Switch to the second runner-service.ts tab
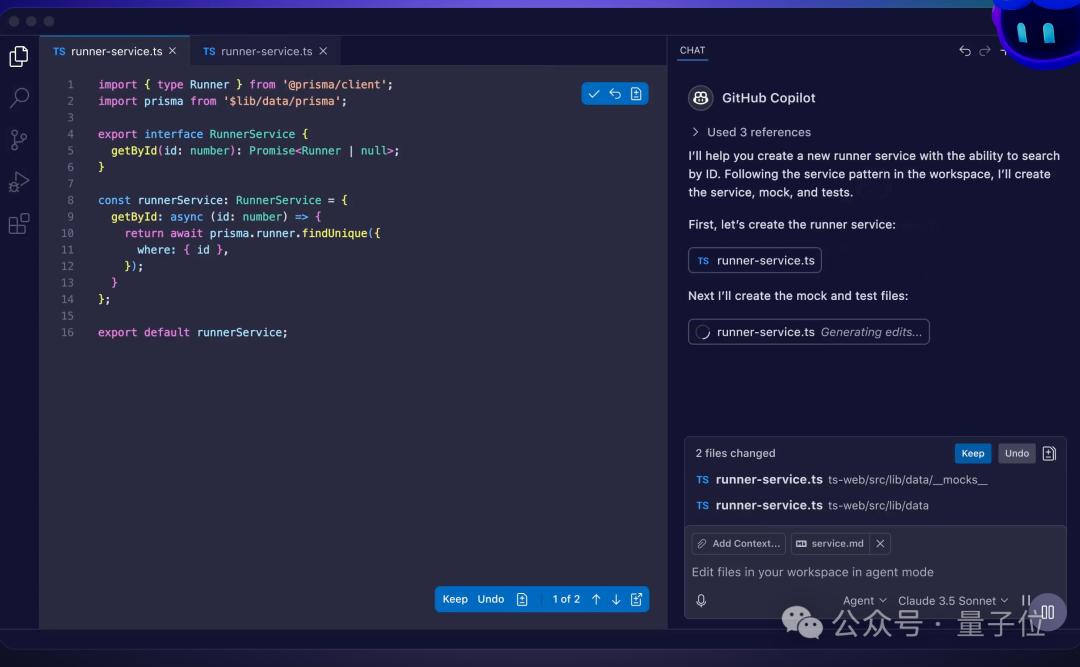The width and height of the screenshot is (1080, 667). click(265, 50)
